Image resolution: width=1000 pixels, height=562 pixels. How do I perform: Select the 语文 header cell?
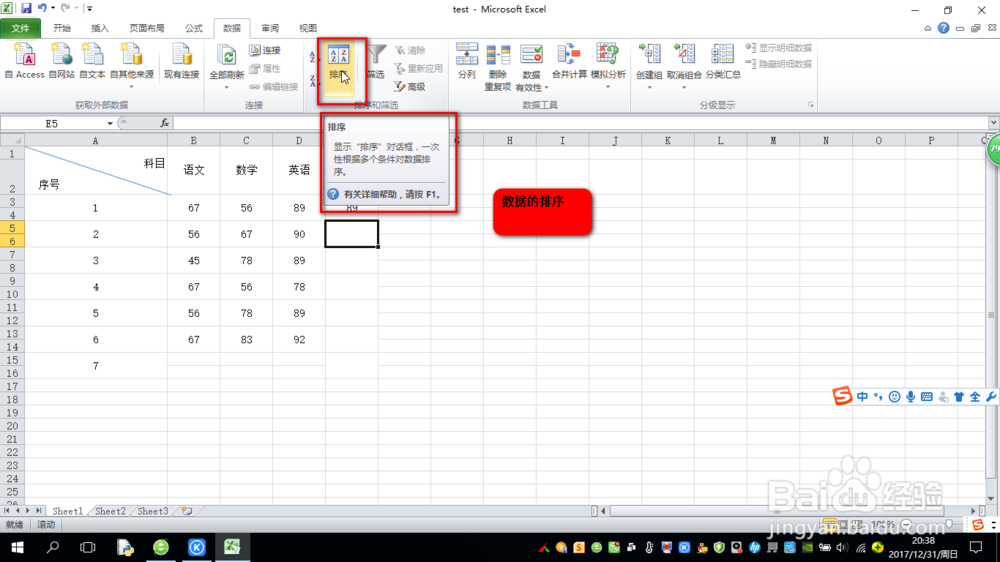tap(193, 170)
